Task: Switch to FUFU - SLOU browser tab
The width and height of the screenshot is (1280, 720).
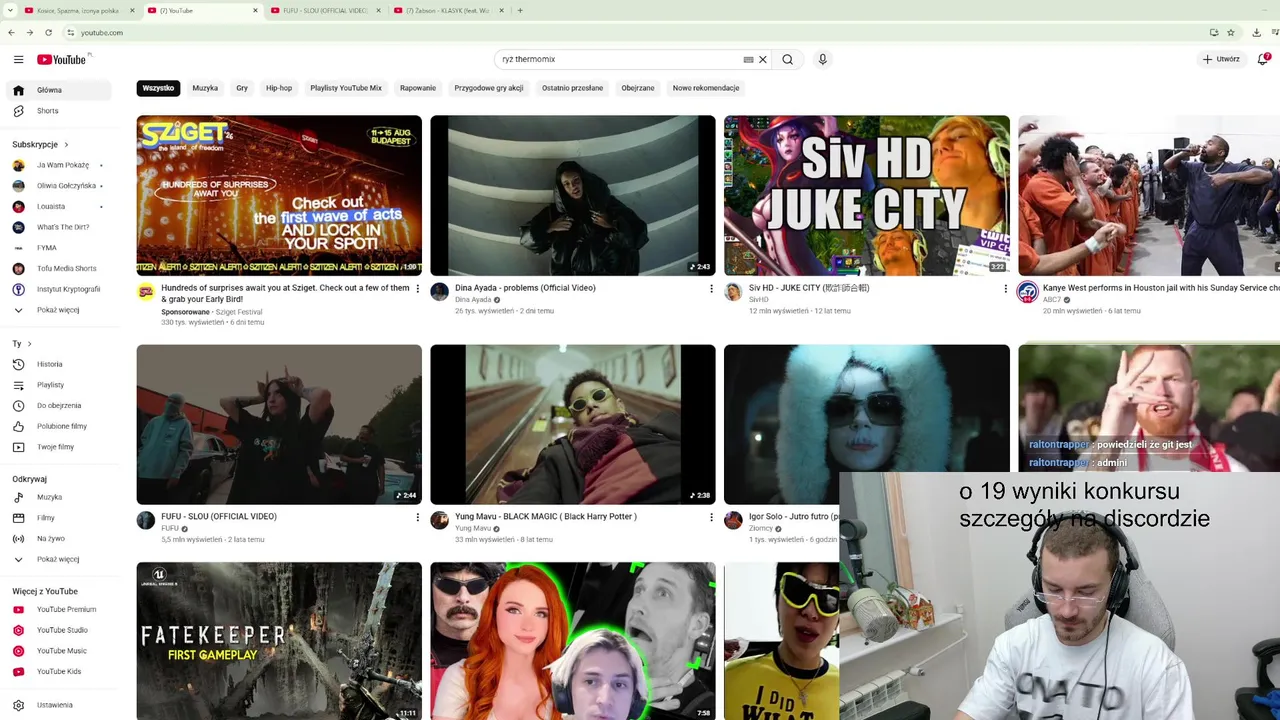Action: 325,10
